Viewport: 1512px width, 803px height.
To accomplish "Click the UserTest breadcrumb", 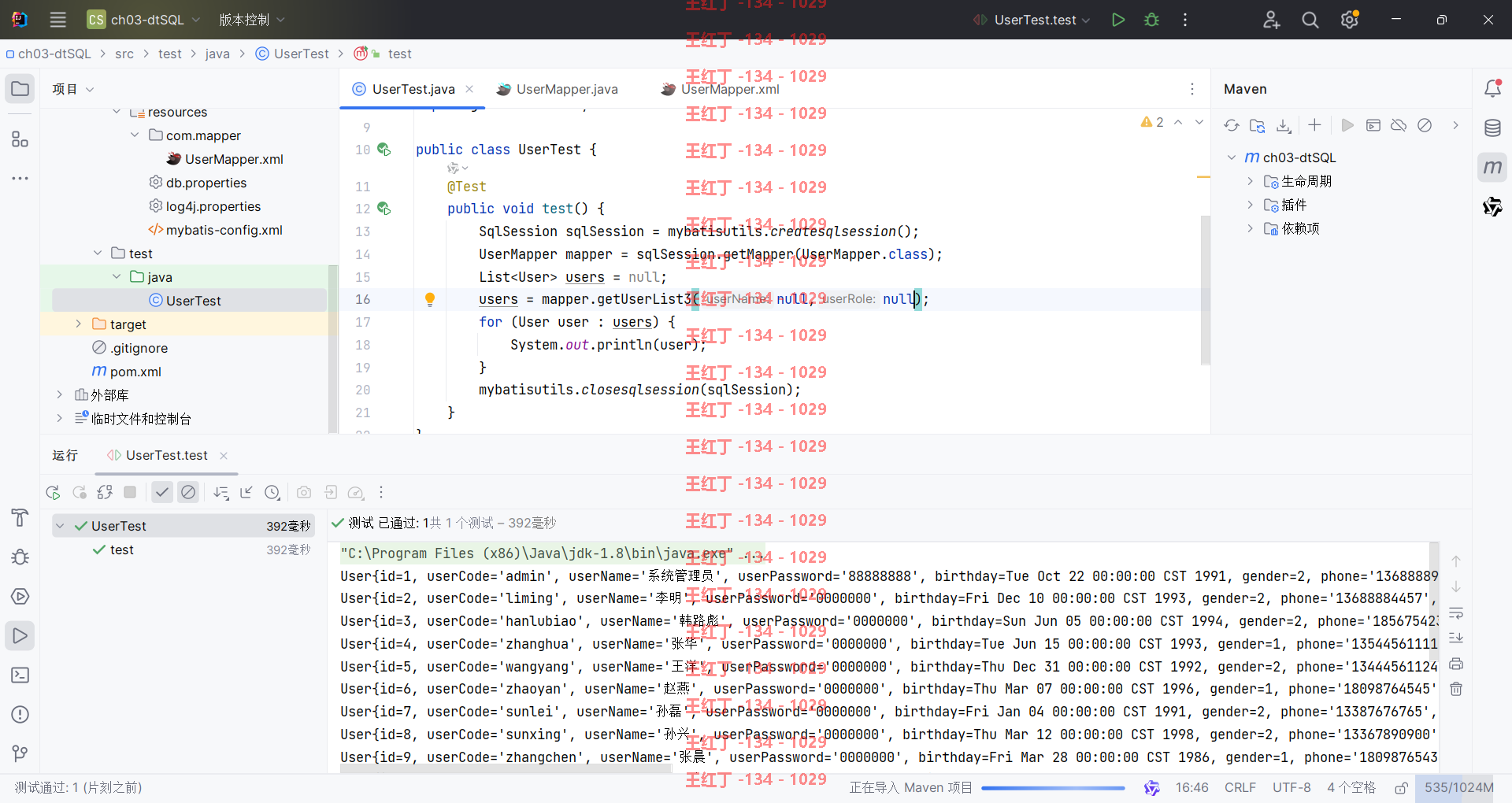I will [x=292, y=54].
